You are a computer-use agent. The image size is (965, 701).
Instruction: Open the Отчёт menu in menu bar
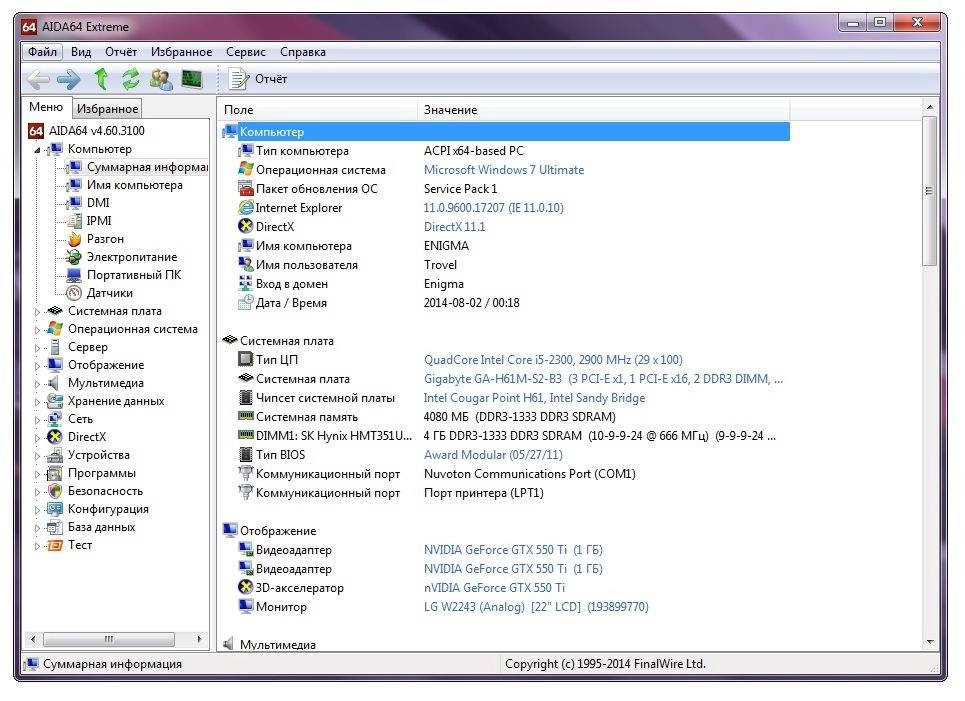tap(121, 52)
